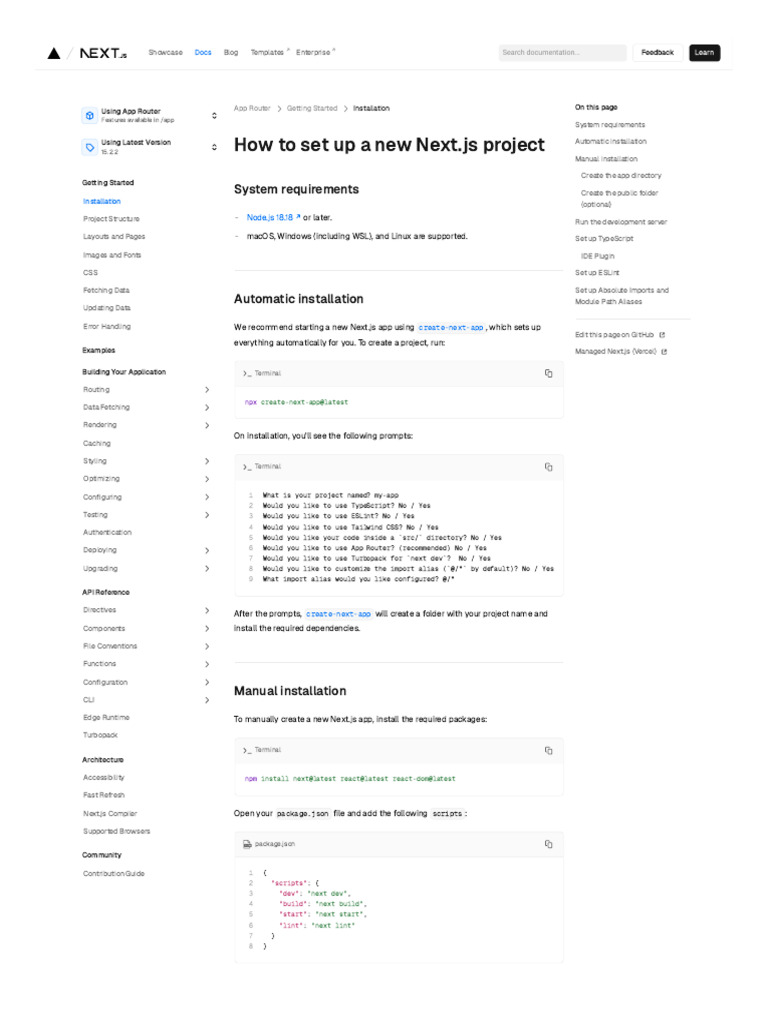The image size is (768, 1024).
Task: Click the Vercel triangle logo
Action: point(54,53)
